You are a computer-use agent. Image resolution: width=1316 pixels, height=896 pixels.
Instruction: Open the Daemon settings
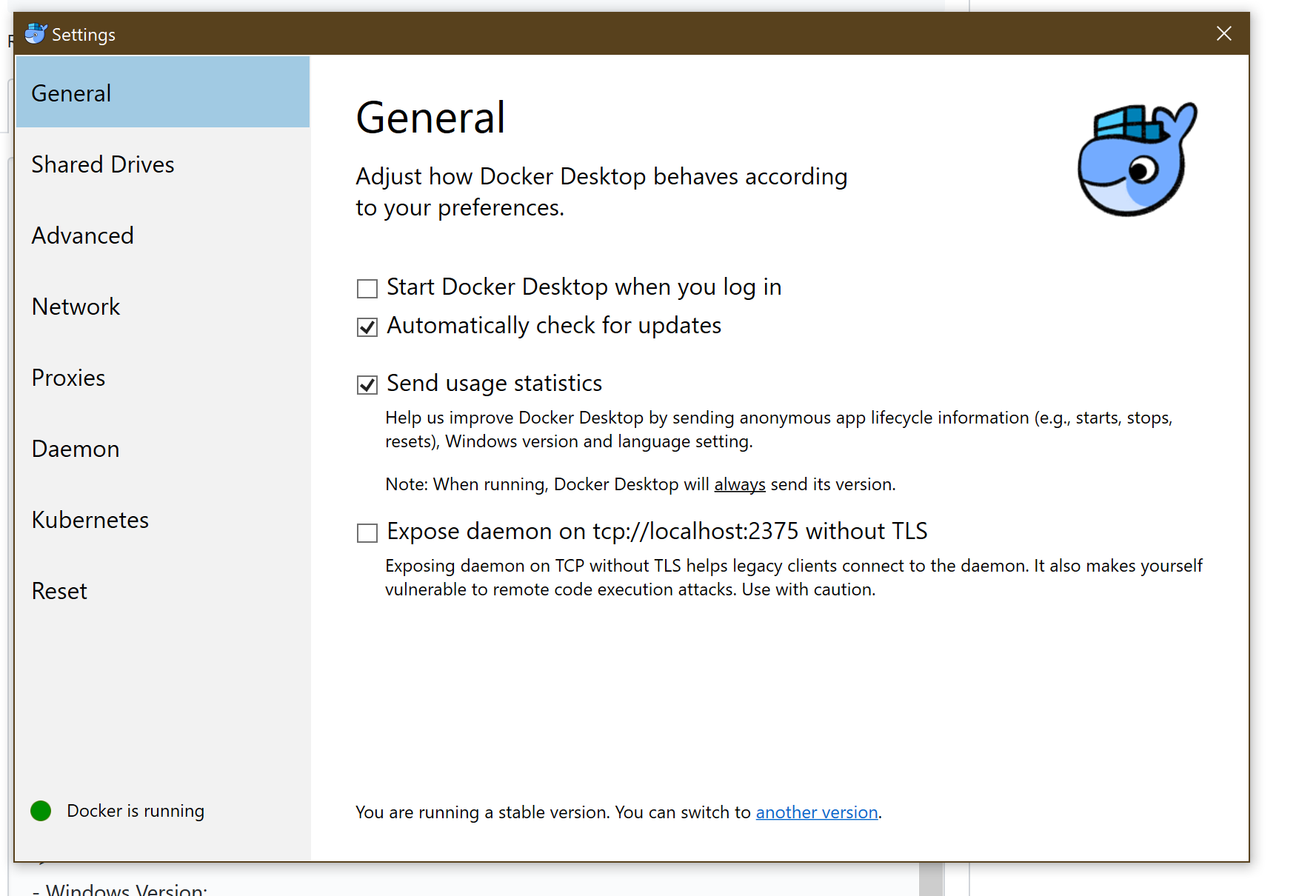click(163, 448)
